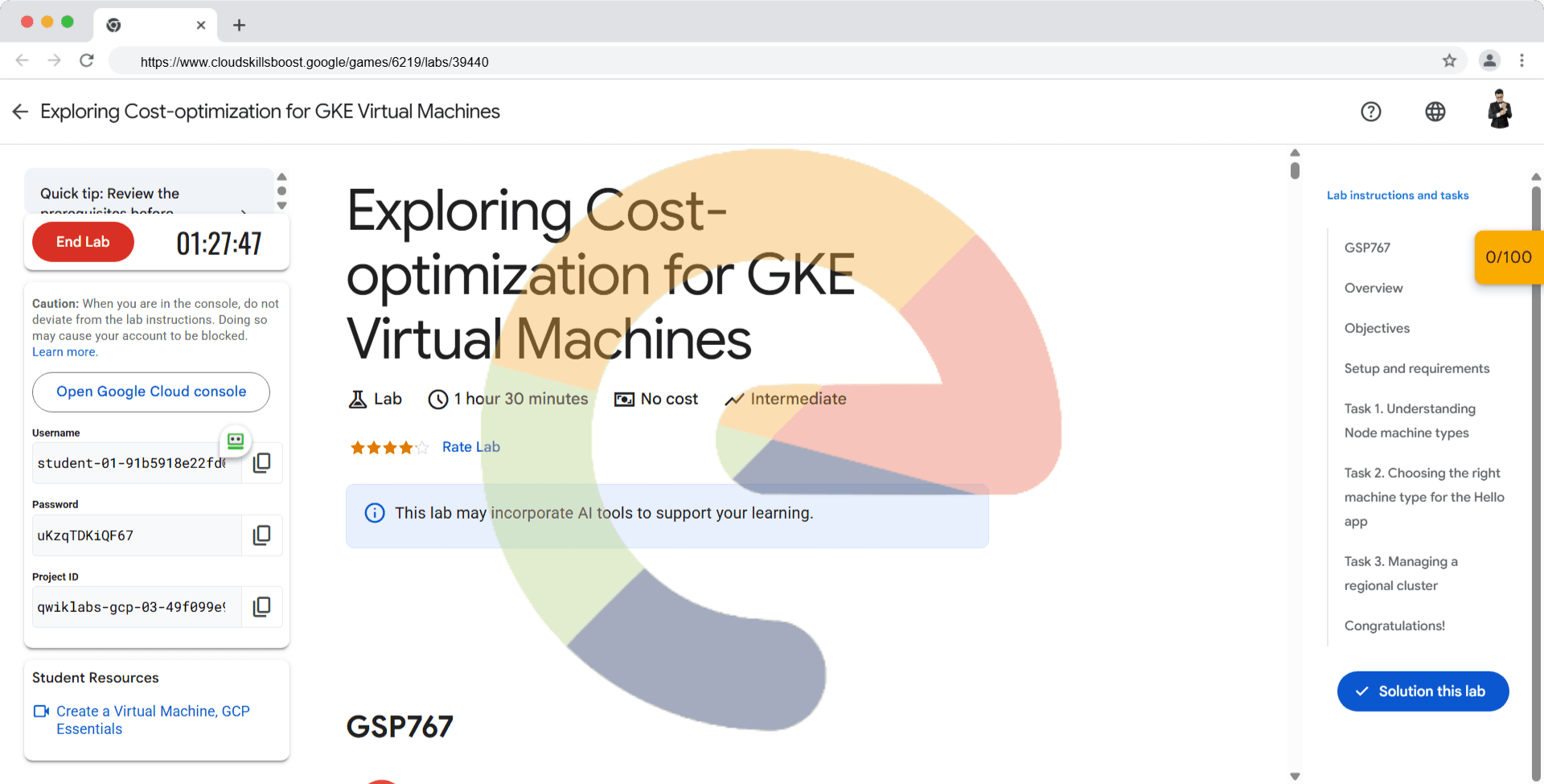
Task: Open Google Cloud console
Action: coord(151,392)
